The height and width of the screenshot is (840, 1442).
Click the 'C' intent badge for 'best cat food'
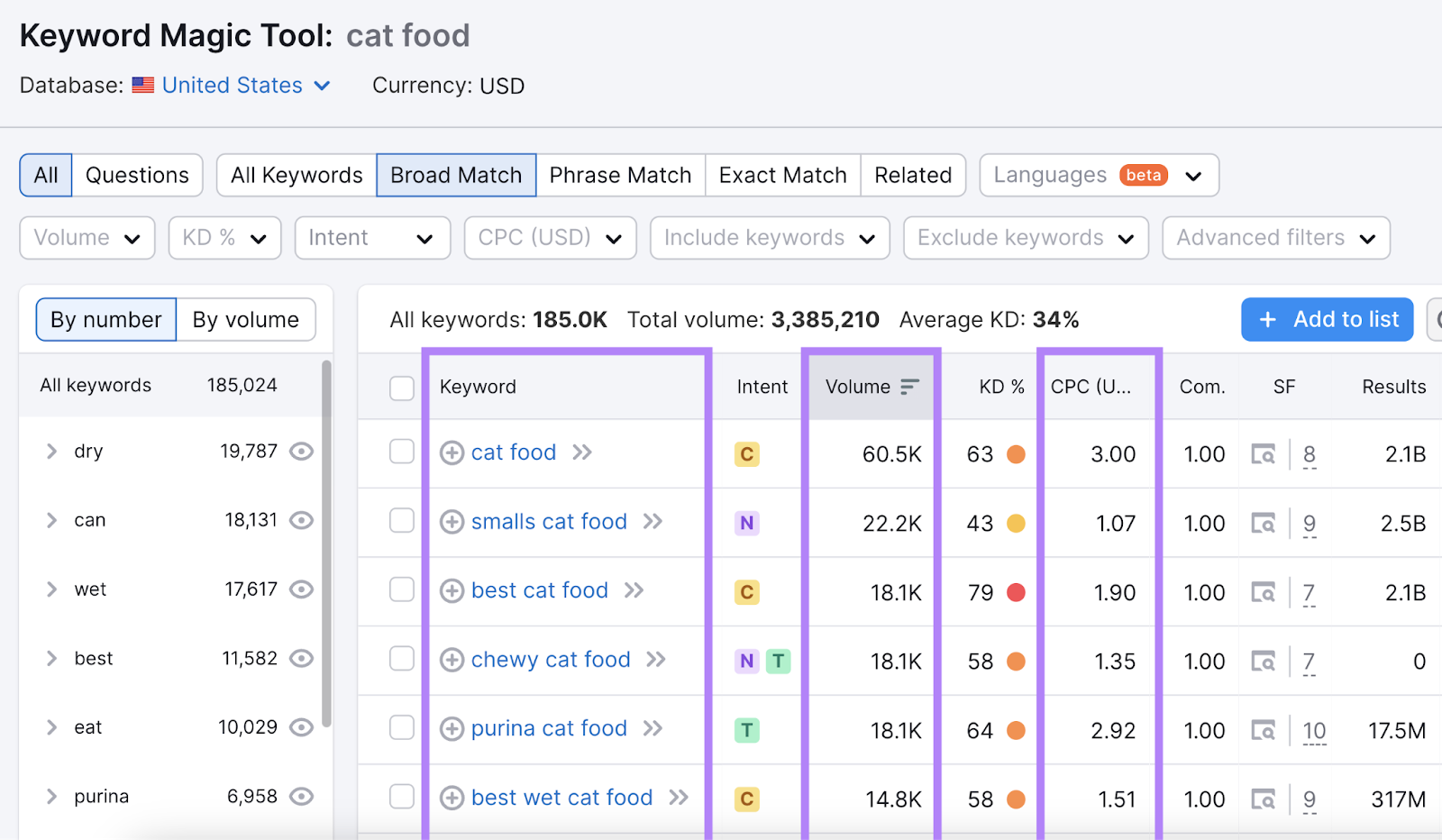point(745,592)
